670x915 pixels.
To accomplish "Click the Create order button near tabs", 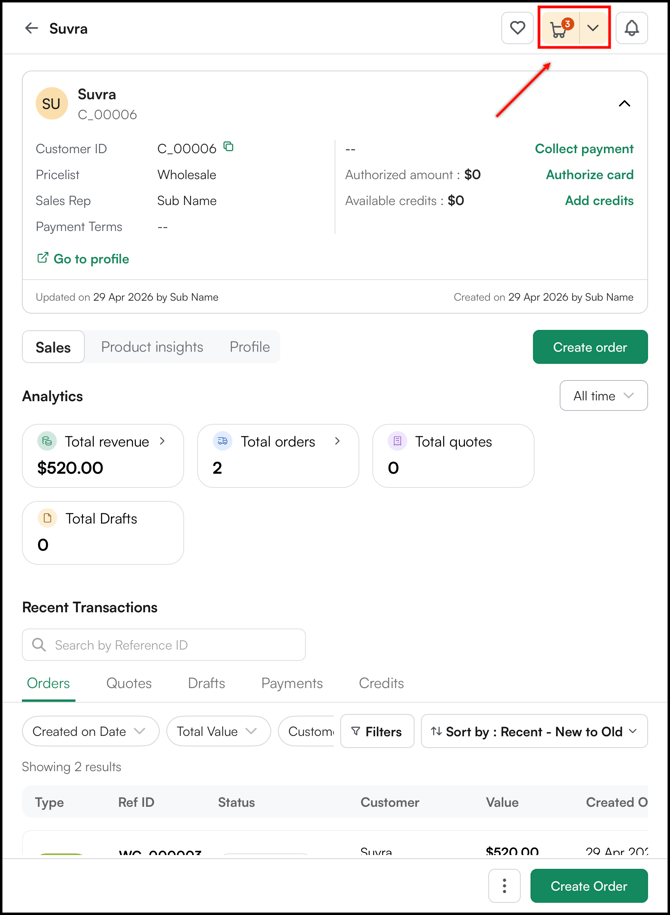I will click(x=590, y=347).
